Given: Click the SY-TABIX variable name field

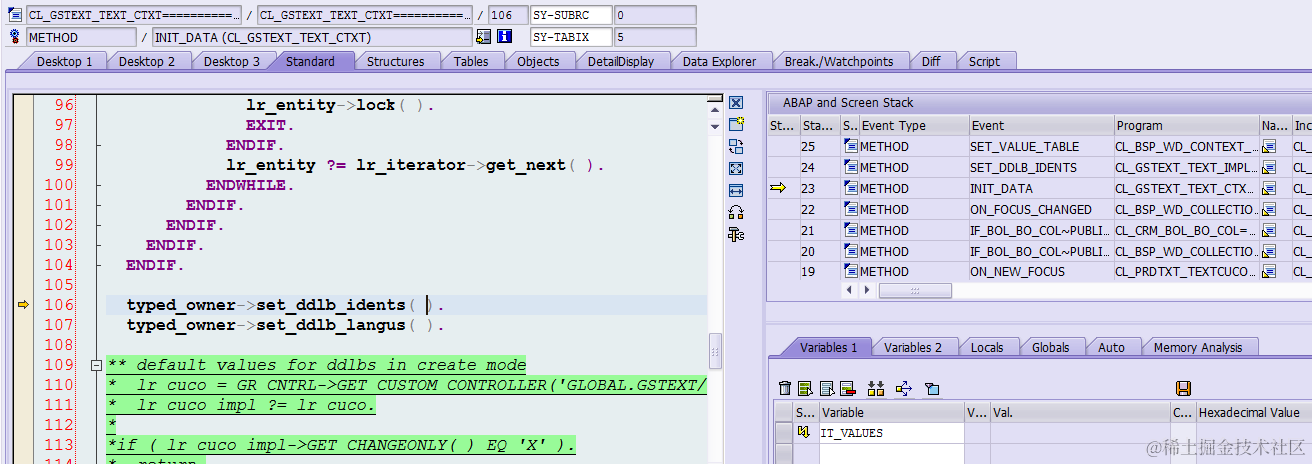Looking at the screenshot, I should 570,37.
